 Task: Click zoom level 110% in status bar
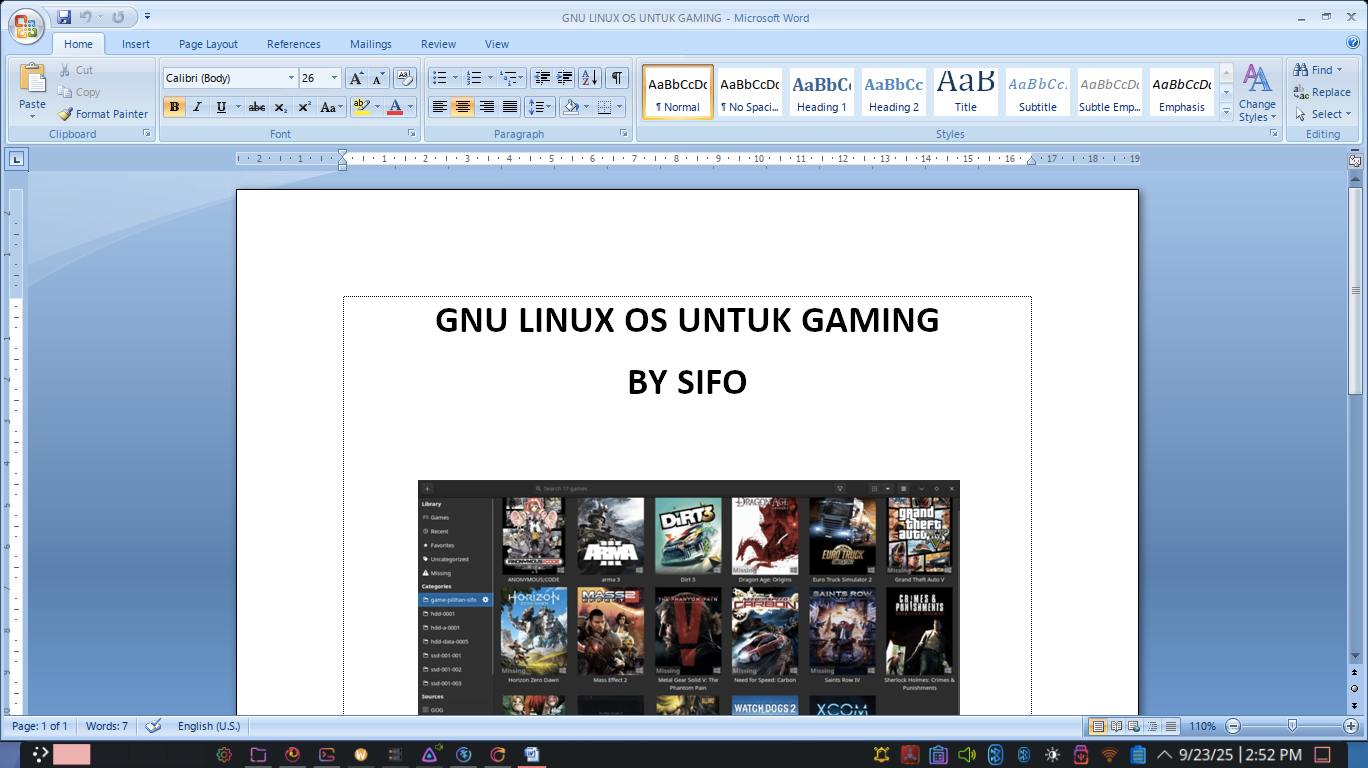click(x=1202, y=726)
